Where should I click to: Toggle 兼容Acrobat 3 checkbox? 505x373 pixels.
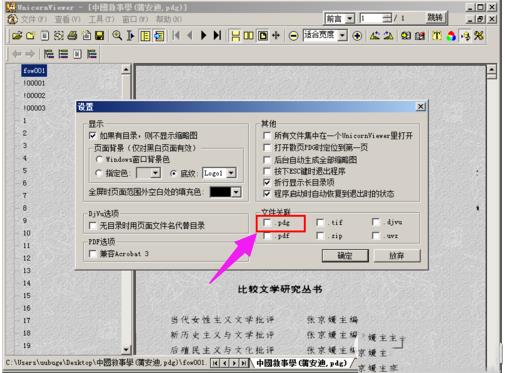tap(93, 254)
